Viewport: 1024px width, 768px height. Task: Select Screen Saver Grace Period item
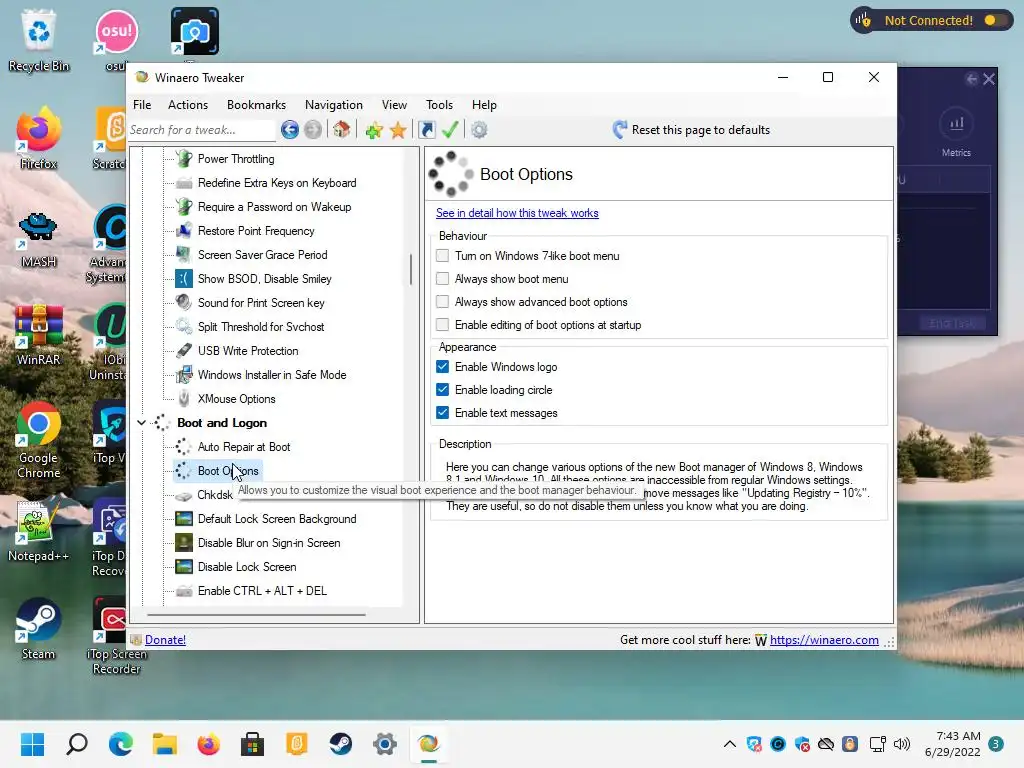(x=263, y=255)
